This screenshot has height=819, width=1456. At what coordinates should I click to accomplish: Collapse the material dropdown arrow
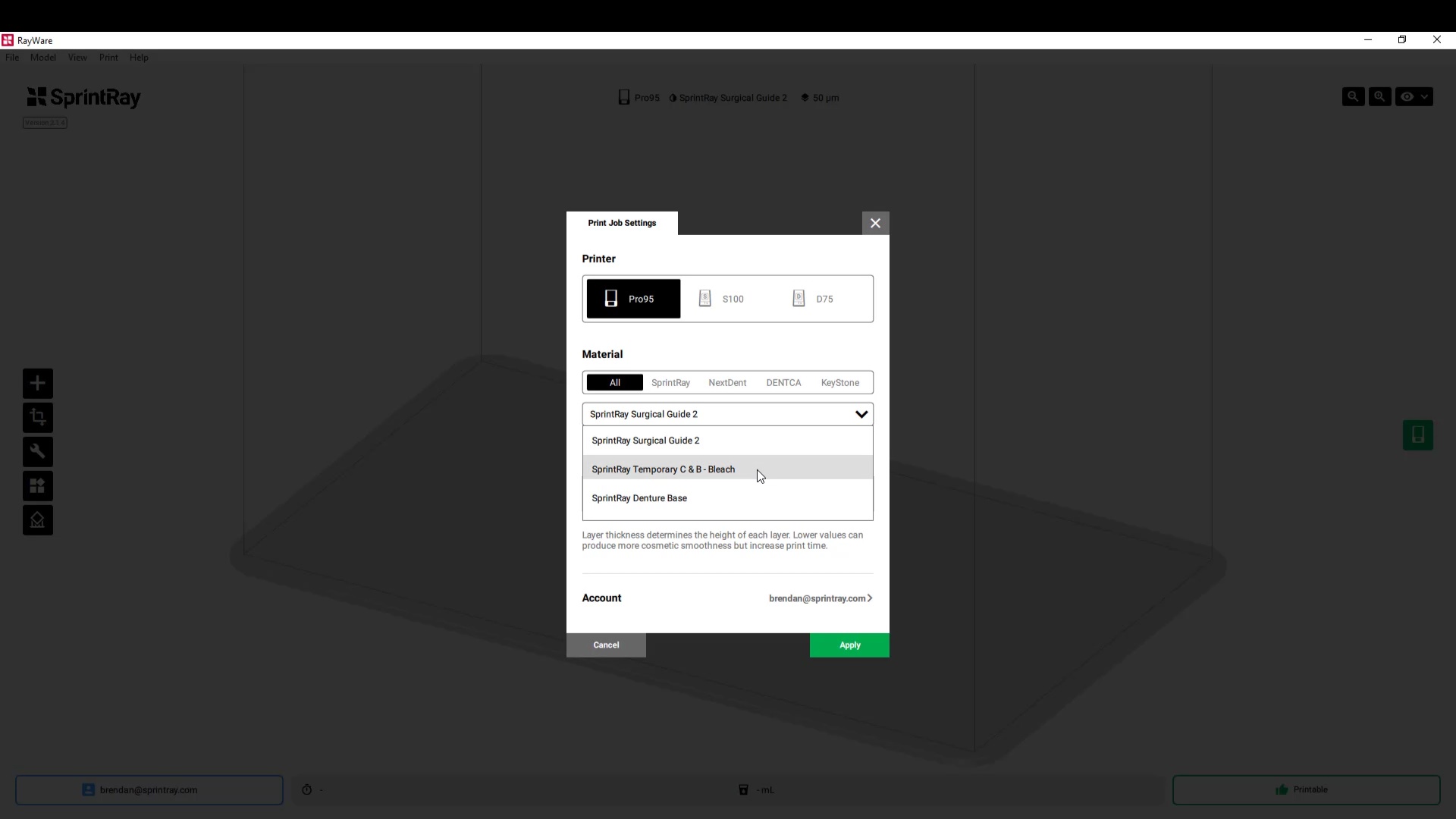(x=861, y=414)
